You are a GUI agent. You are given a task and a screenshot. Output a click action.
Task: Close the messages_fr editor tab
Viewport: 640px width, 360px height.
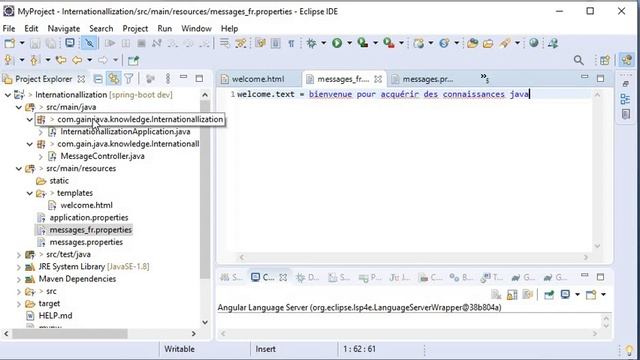click(x=378, y=79)
